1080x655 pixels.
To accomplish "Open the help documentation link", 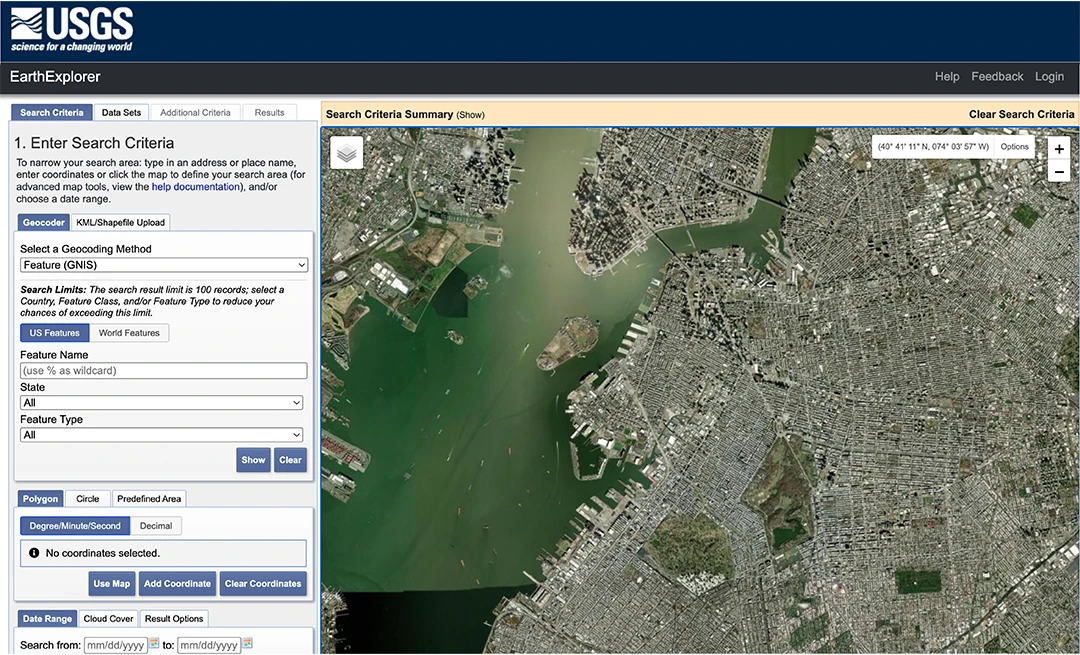I will (195, 187).
